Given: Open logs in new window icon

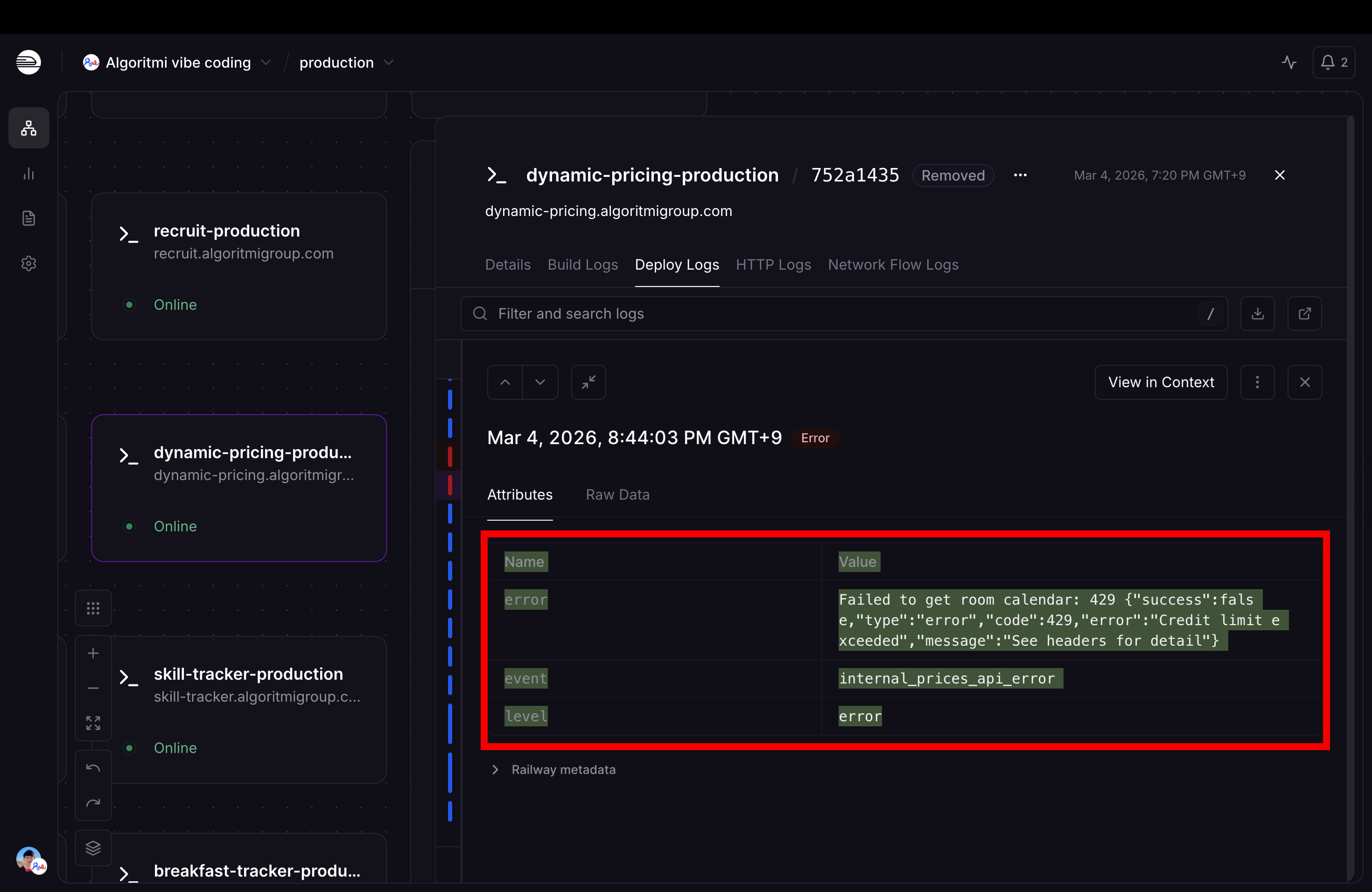Looking at the screenshot, I should pos(1304,314).
